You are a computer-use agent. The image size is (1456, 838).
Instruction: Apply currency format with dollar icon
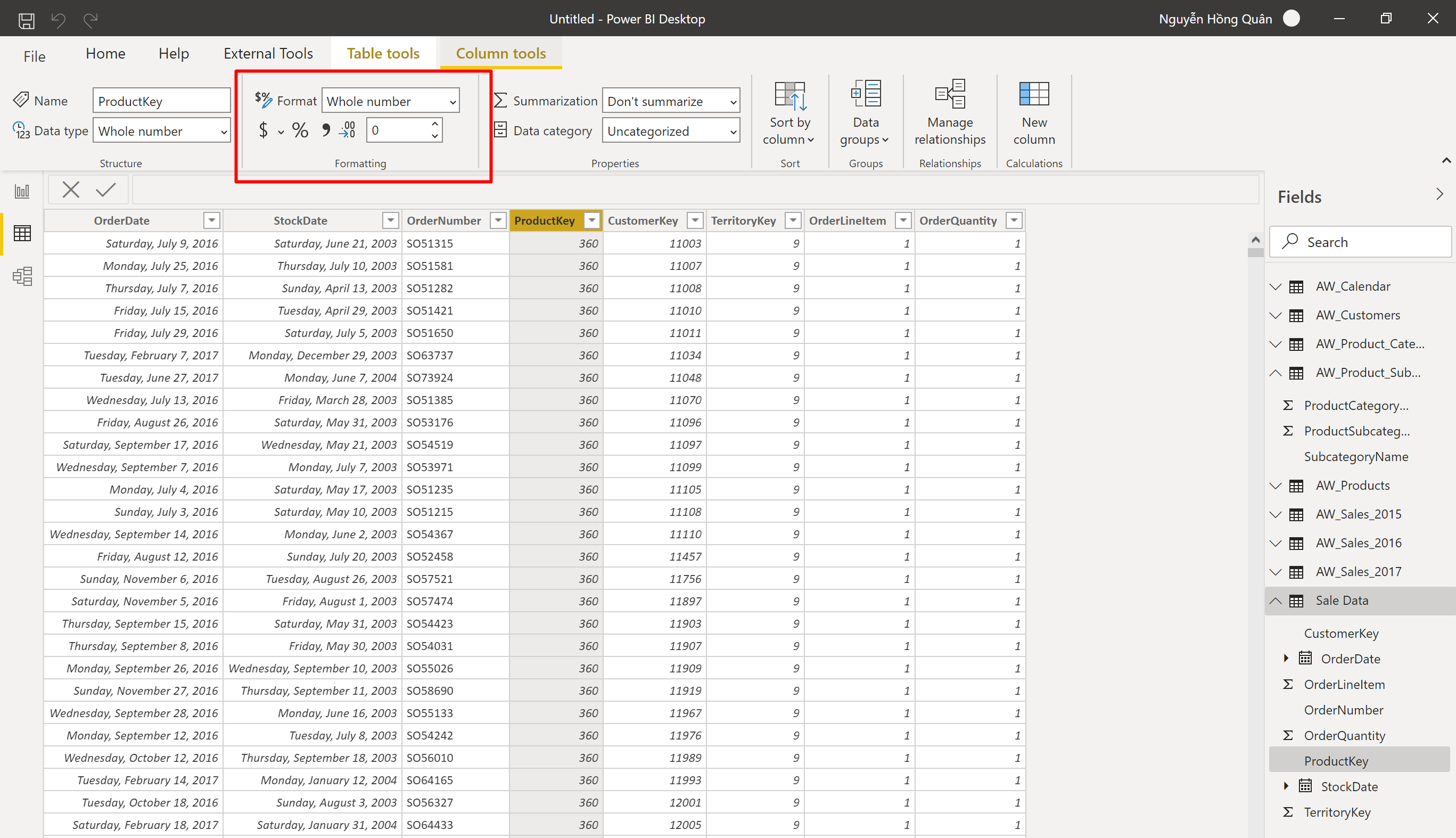pyautogui.click(x=263, y=130)
